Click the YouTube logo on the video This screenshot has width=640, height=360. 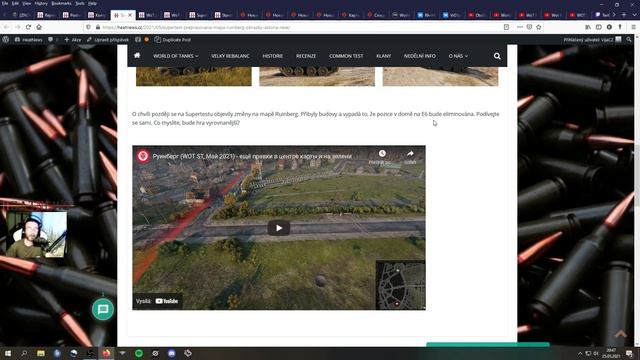point(167,301)
